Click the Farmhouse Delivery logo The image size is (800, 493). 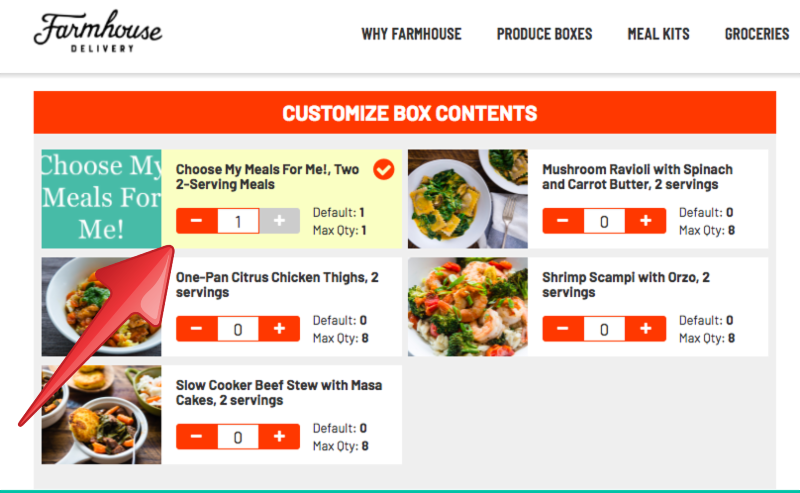(97, 31)
